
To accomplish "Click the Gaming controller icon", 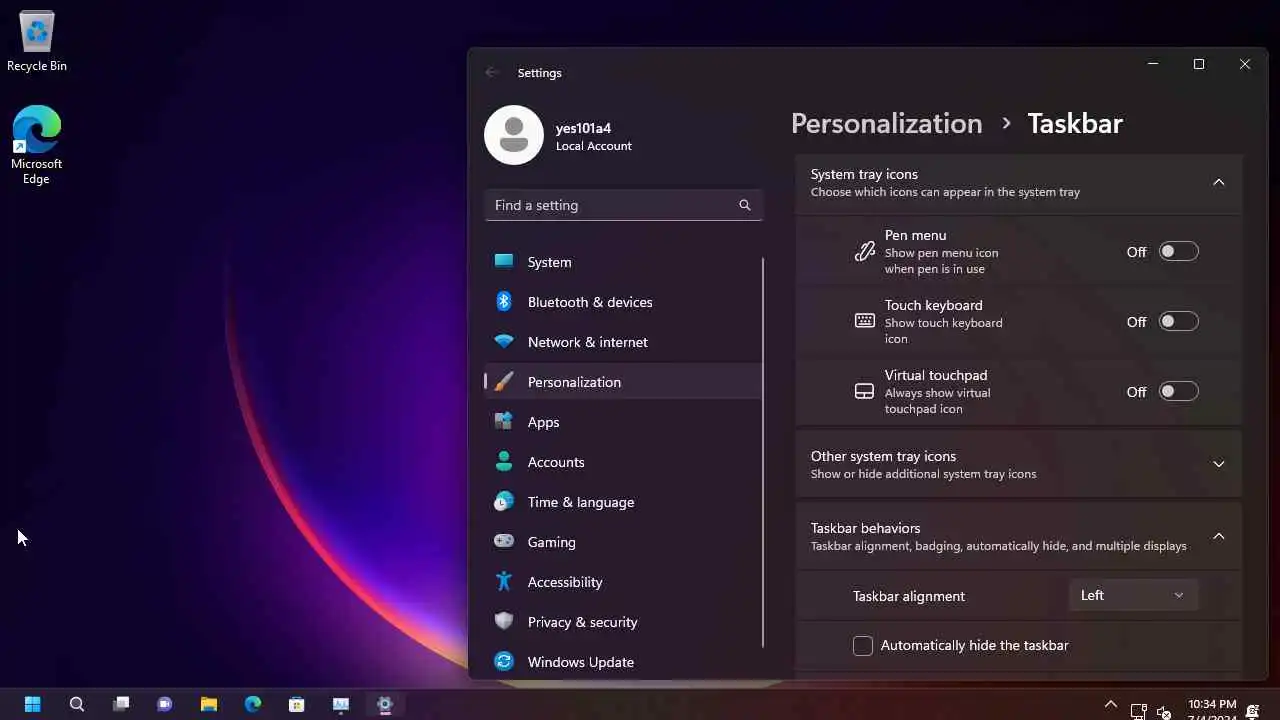I will pyautogui.click(x=504, y=541).
